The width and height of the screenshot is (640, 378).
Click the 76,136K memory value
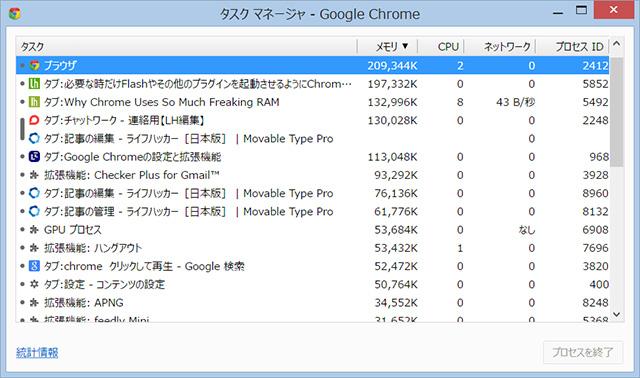(396, 193)
